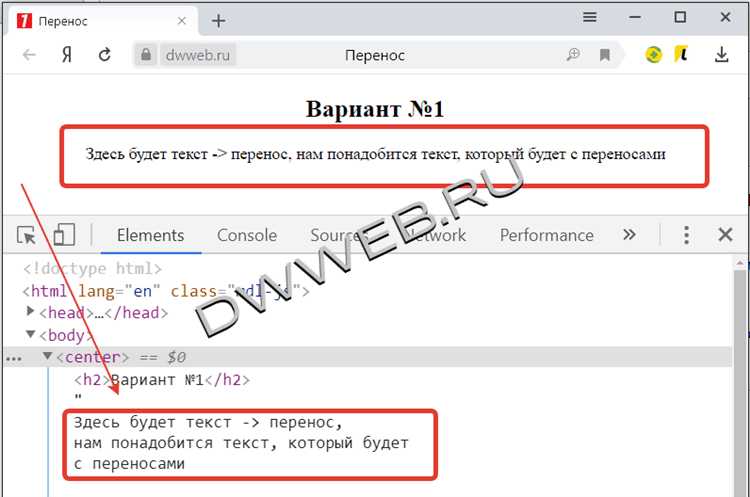750x497 pixels.
Task: Select the center element row
Action: [368, 357]
